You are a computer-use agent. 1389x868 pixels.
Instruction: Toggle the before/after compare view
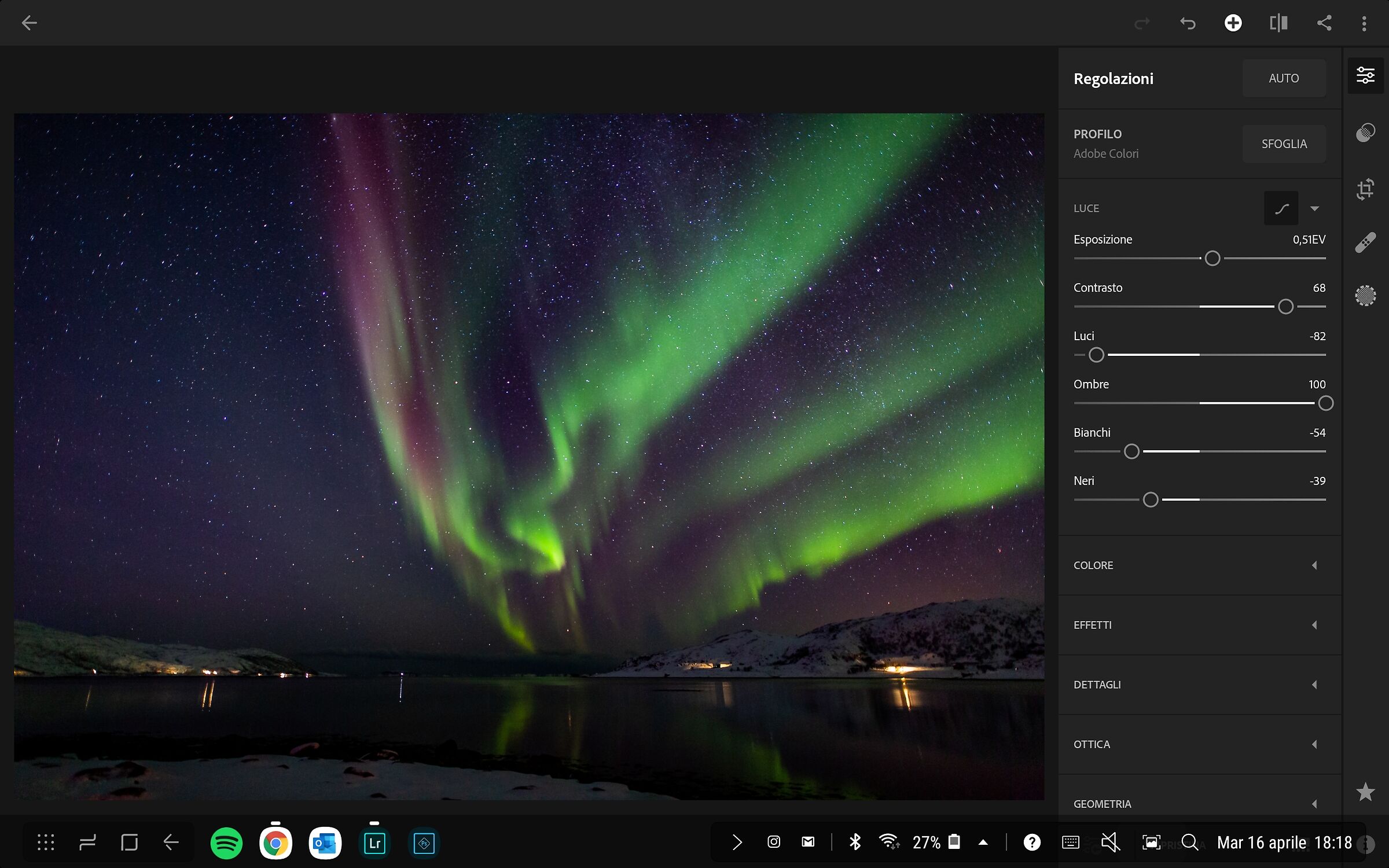click(x=1278, y=23)
